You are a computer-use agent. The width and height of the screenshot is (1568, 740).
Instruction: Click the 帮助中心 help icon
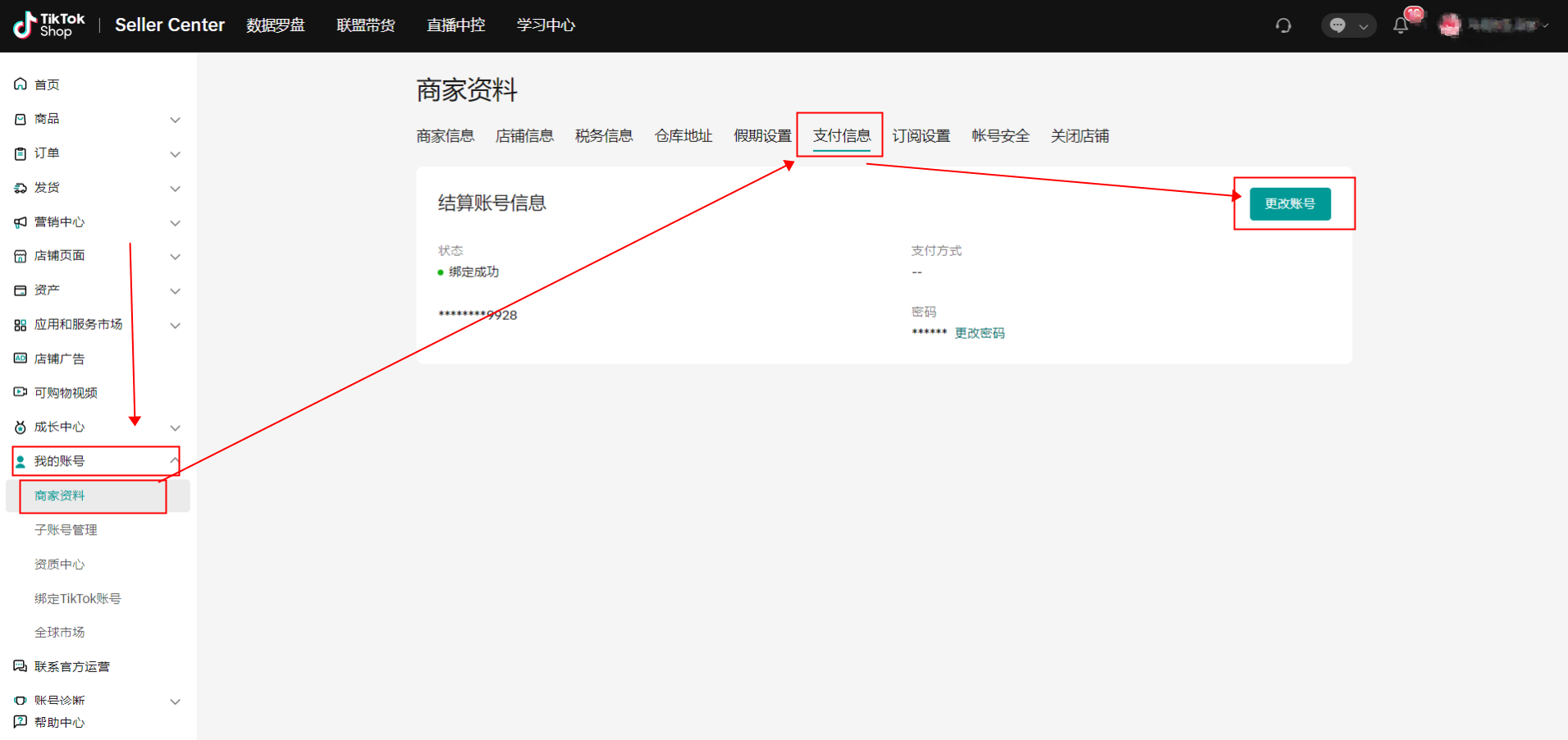point(21,722)
